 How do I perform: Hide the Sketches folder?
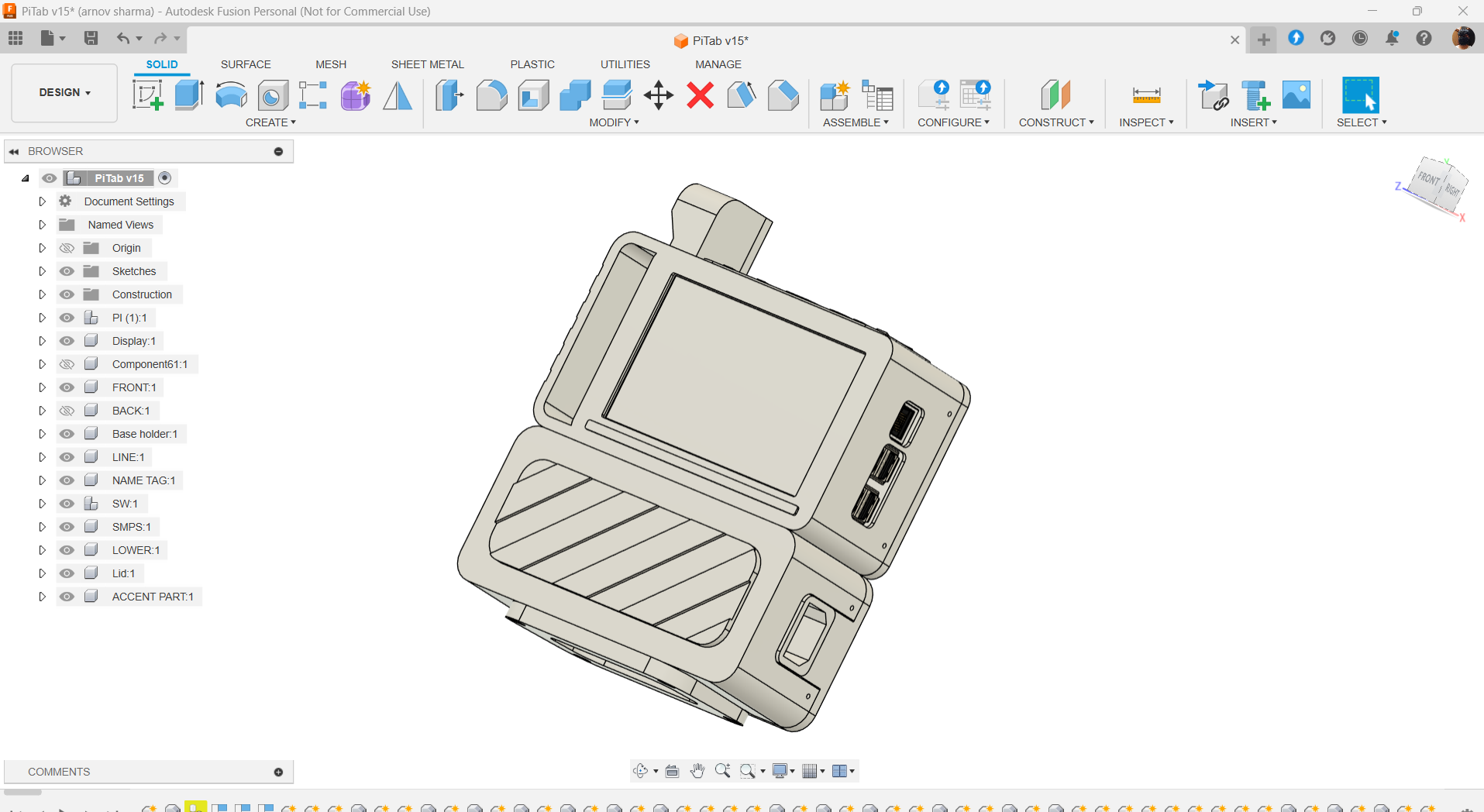click(x=67, y=271)
